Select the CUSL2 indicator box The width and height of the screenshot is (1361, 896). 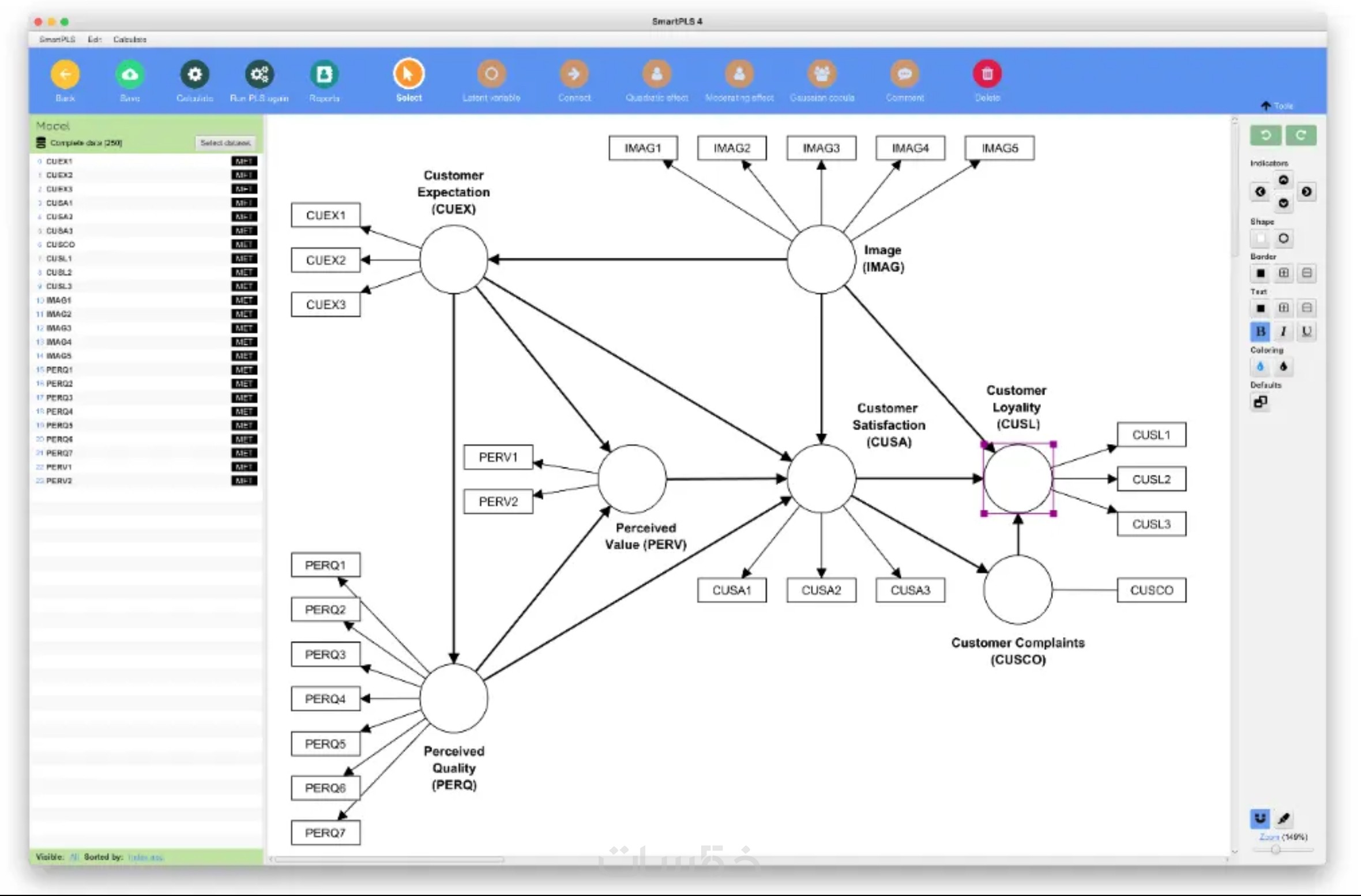coord(1151,479)
